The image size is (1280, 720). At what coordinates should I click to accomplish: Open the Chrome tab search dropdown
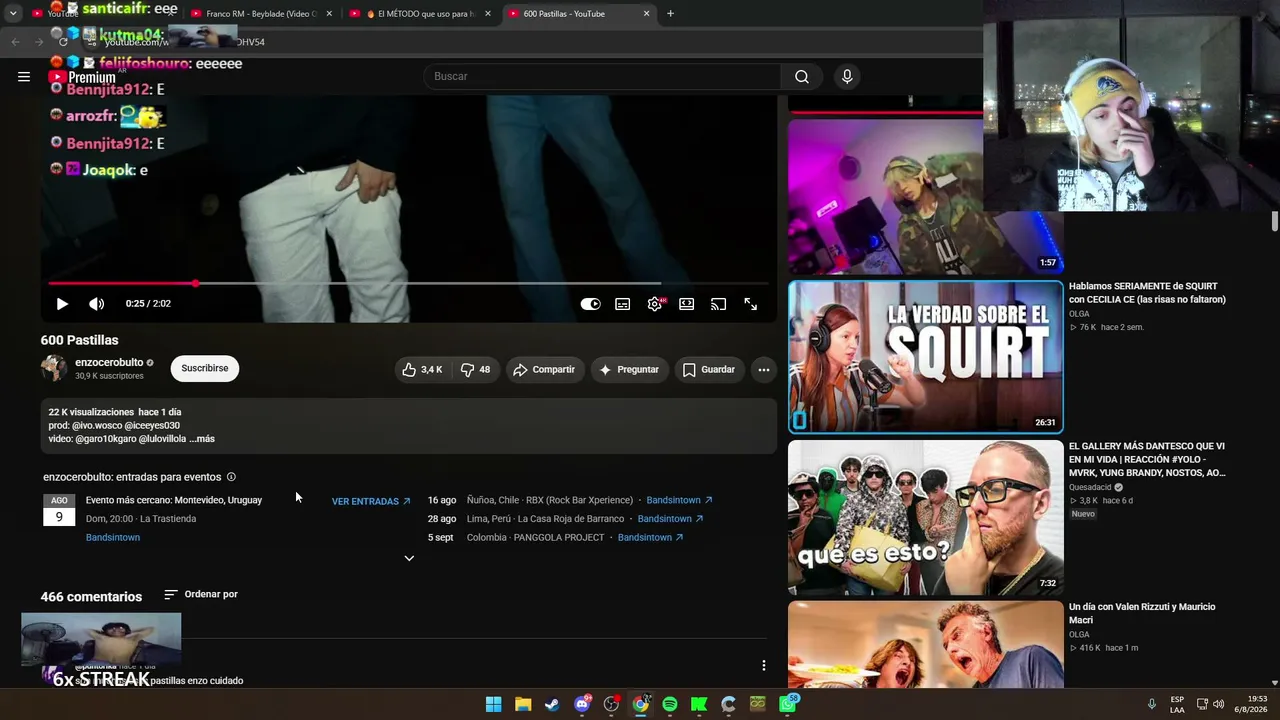(13, 14)
